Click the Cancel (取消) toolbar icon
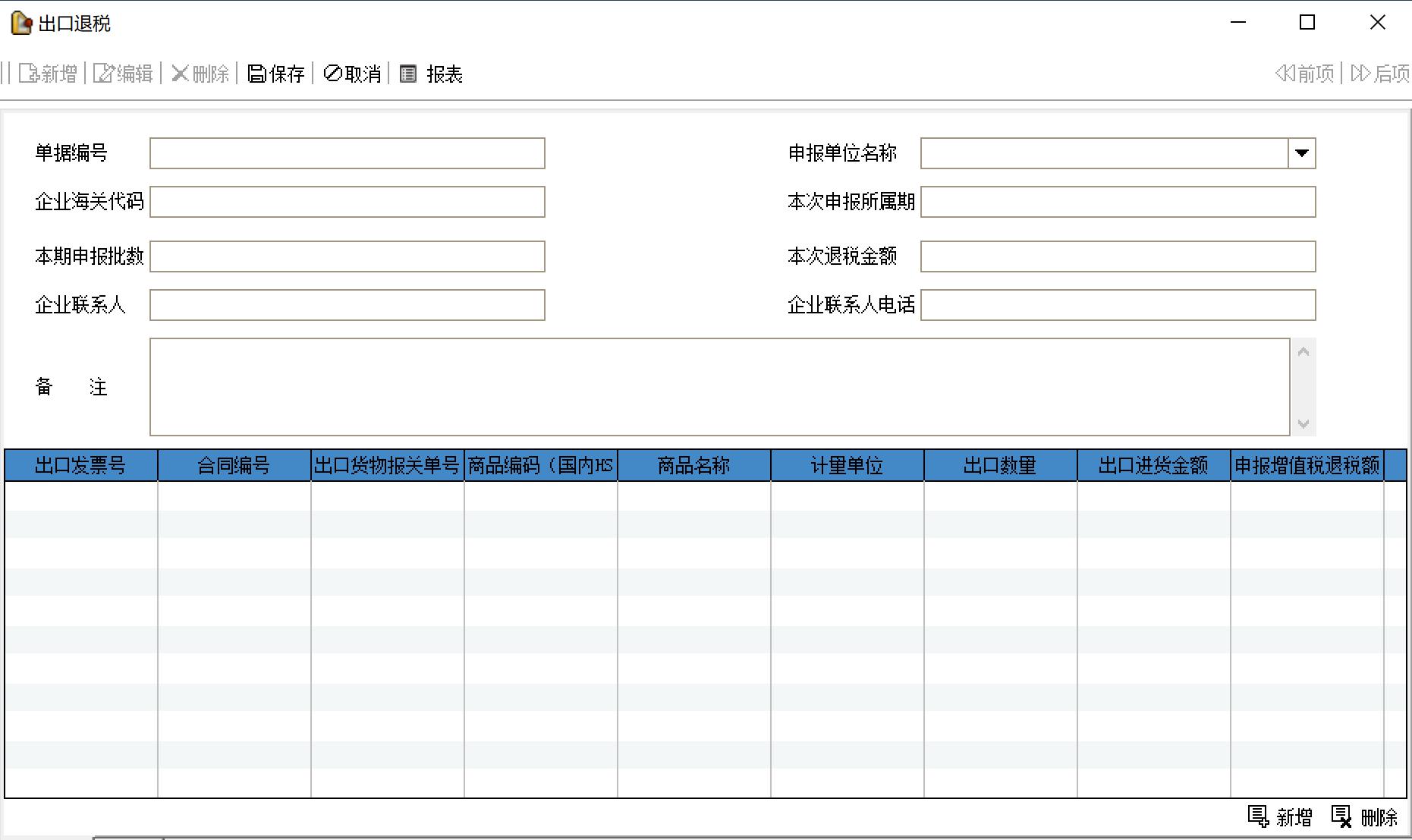The width and height of the screenshot is (1412, 840). [x=332, y=74]
